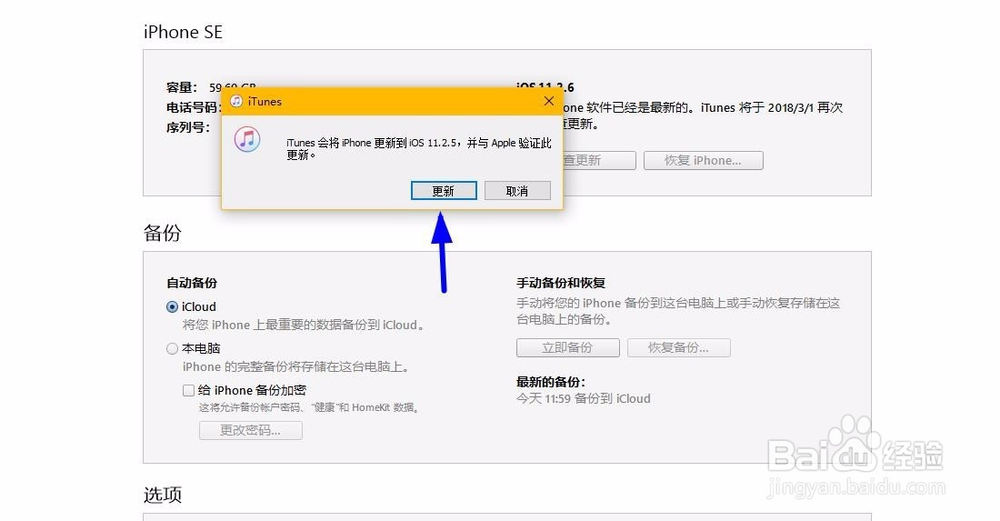This screenshot has height=521, width=1000.
Task: Click the iTunes 2018/3/1 update status text
Action: point(703,115)
